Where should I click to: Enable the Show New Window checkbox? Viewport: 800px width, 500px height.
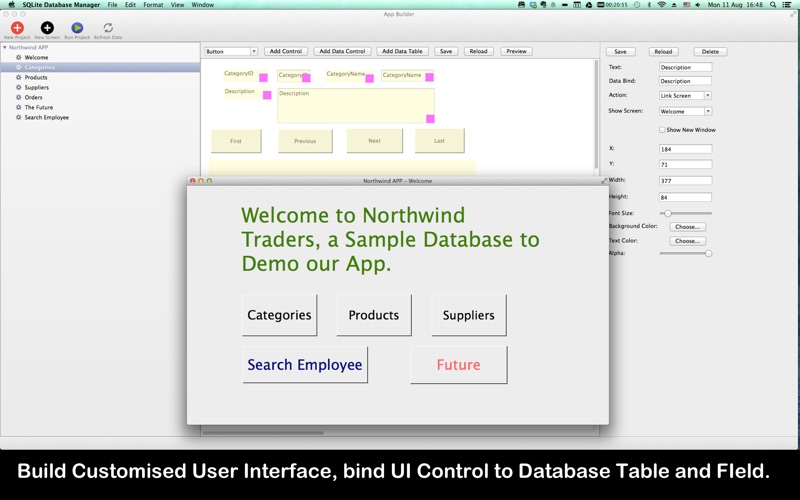click(x=662, y=130)
